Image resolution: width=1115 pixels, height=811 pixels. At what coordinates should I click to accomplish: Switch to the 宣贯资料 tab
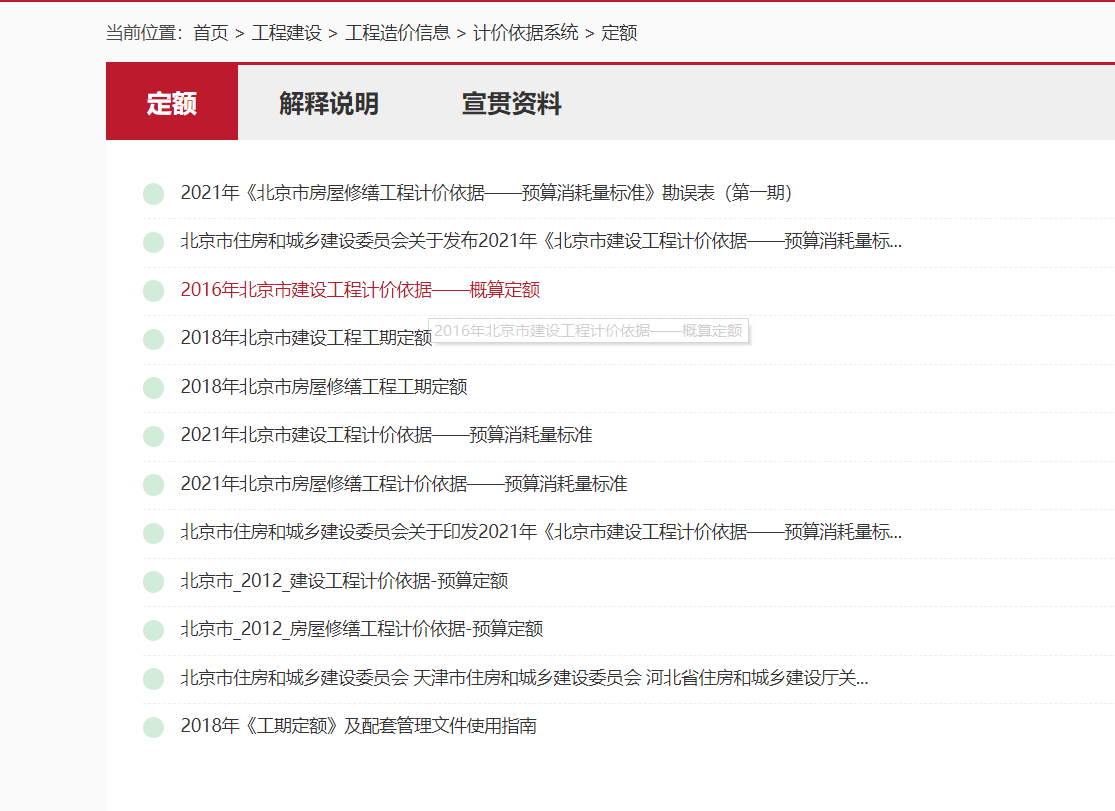[511, 104]
